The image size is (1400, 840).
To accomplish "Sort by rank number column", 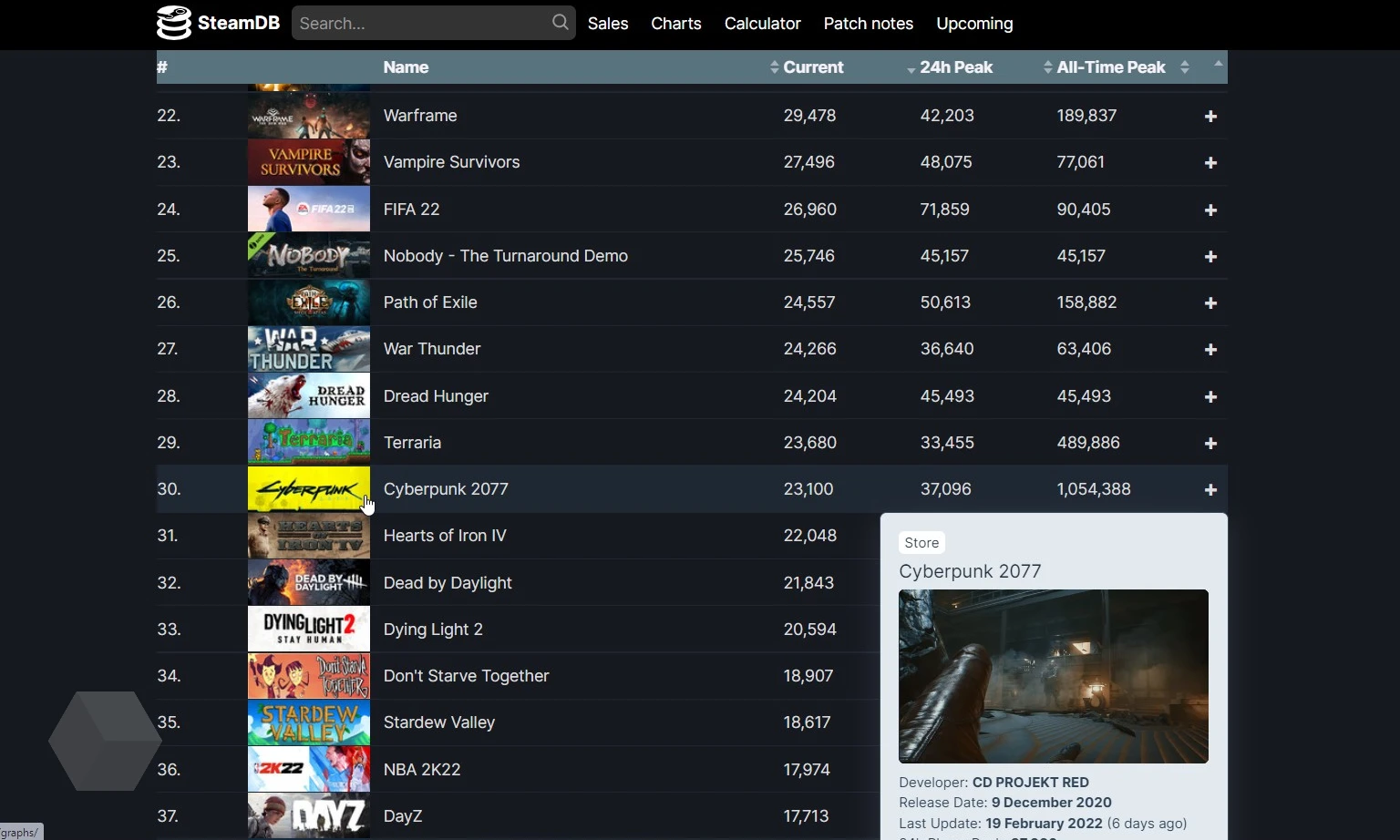I will [162, 67].
